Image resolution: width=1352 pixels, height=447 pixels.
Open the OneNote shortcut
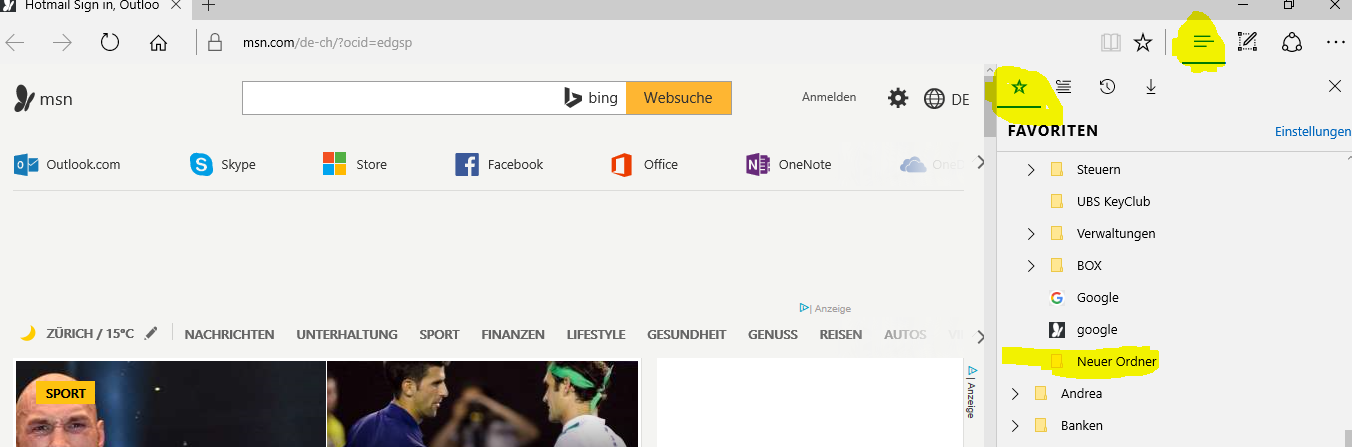point(789,164)
